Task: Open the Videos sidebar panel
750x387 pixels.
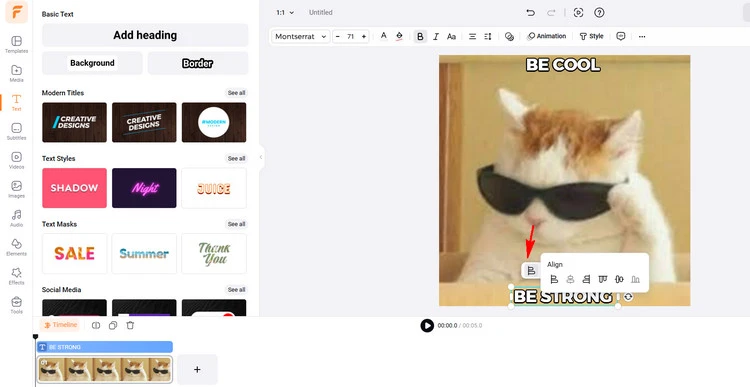Action: pos(16,160)
